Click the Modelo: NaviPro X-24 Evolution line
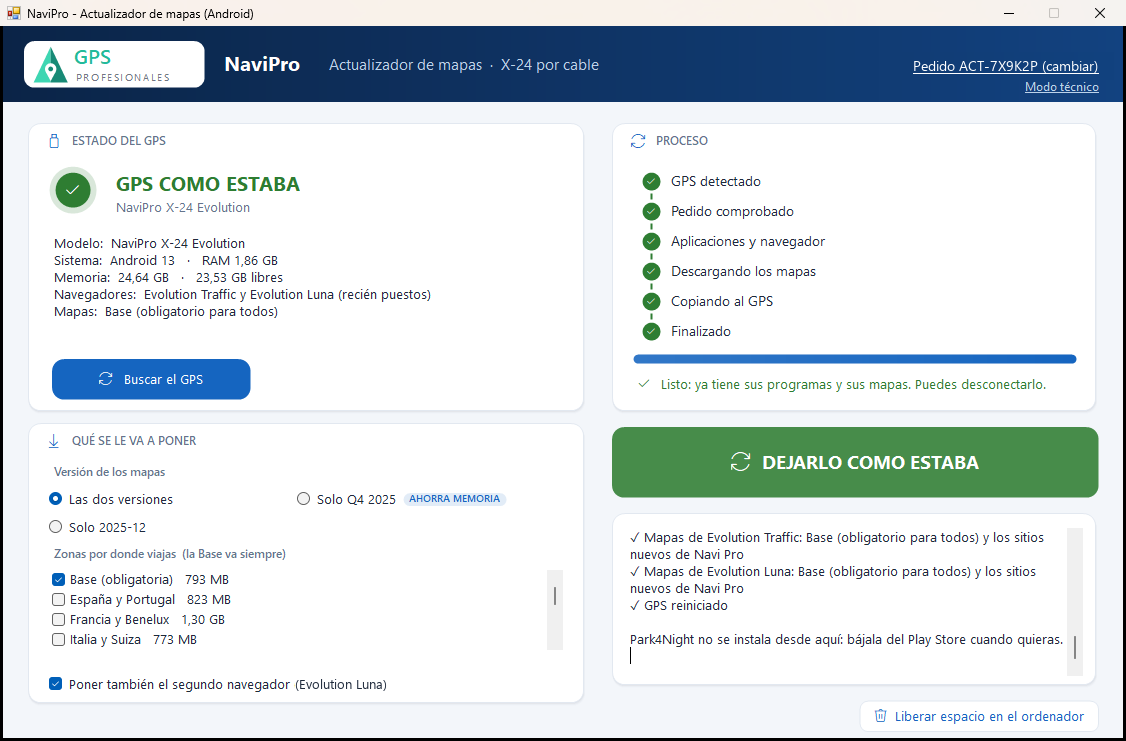Image resolution: width=1126 pixels, height=741 pixels. click(x=149, y=243)
